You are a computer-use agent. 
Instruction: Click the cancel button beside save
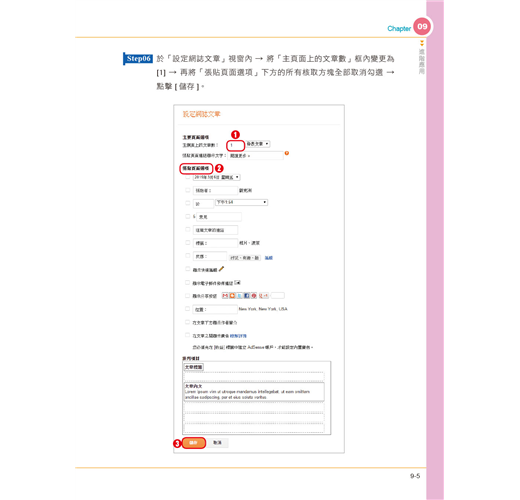(x=217, y=443)
